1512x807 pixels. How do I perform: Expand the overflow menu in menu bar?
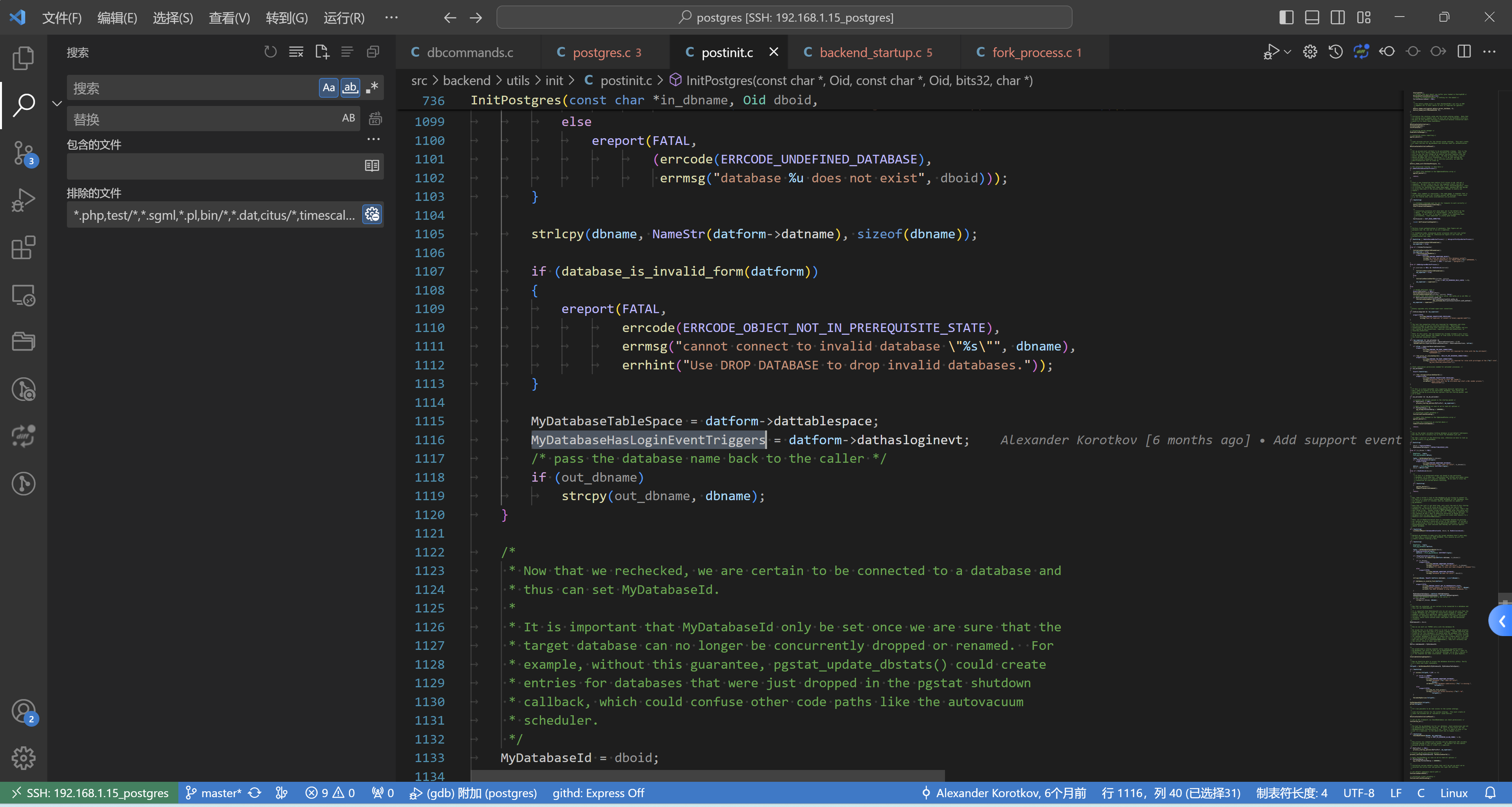point(391,18)
